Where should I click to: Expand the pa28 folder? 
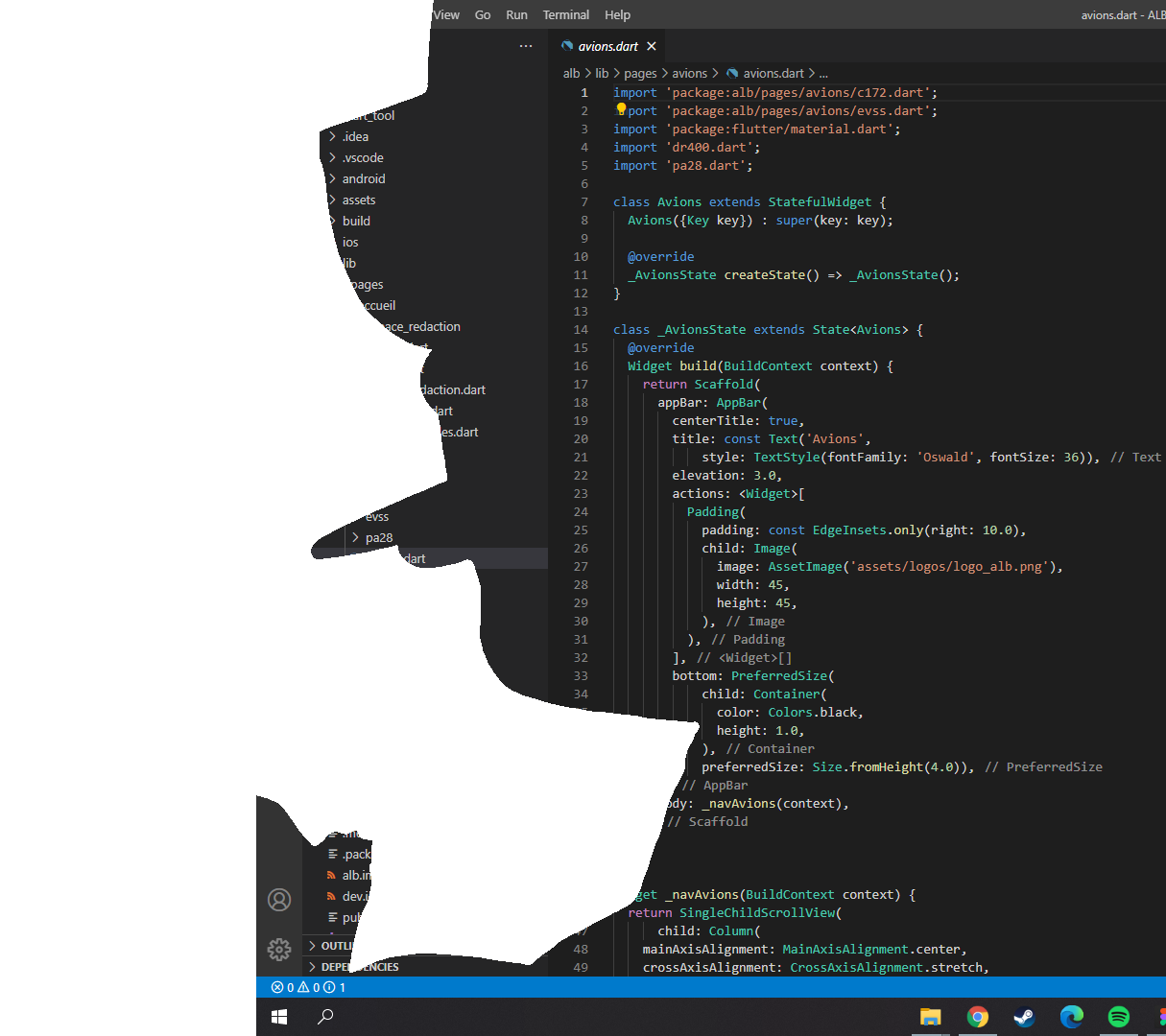378,537
